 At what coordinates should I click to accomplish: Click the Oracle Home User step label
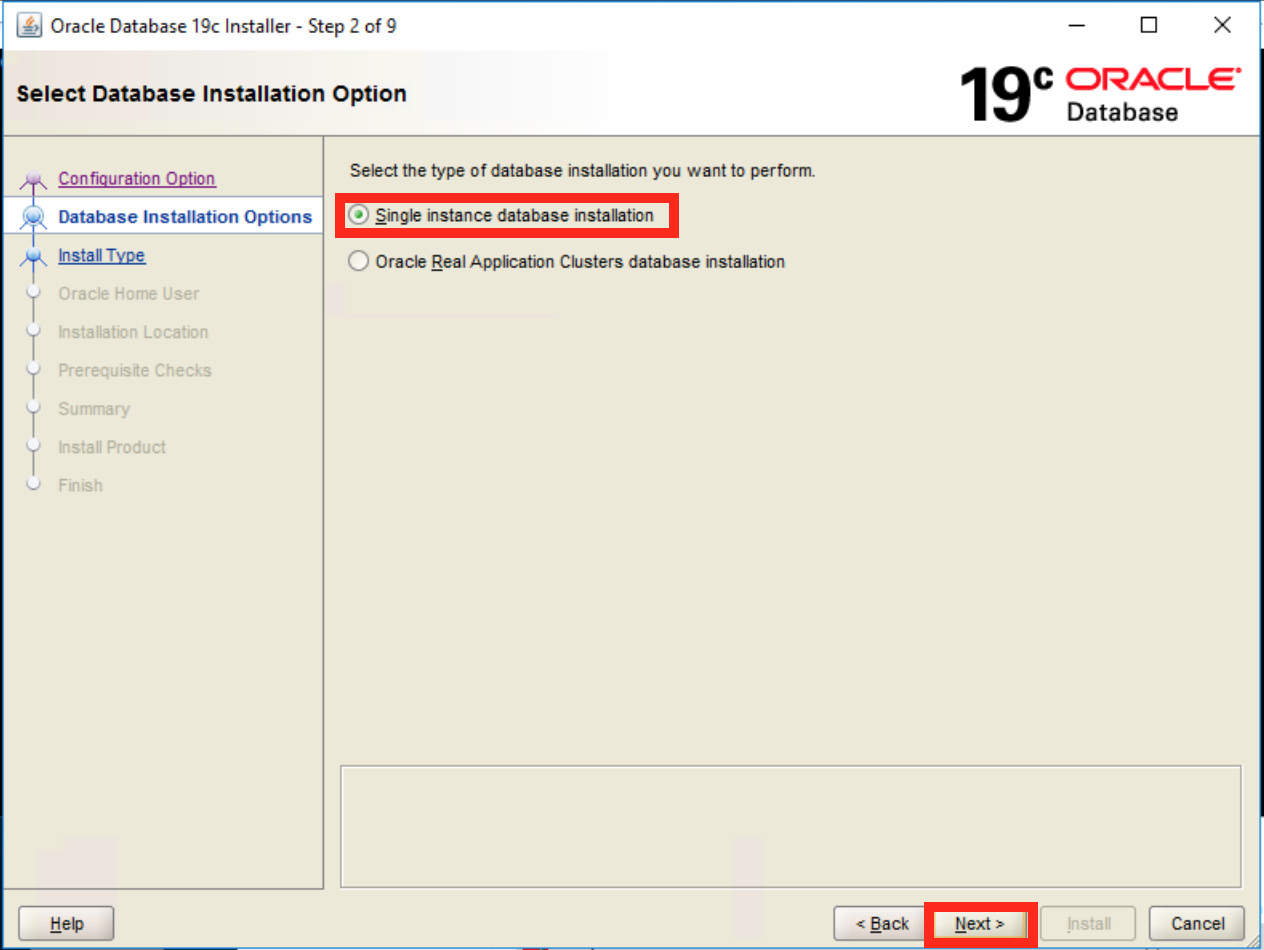point(128,294)
